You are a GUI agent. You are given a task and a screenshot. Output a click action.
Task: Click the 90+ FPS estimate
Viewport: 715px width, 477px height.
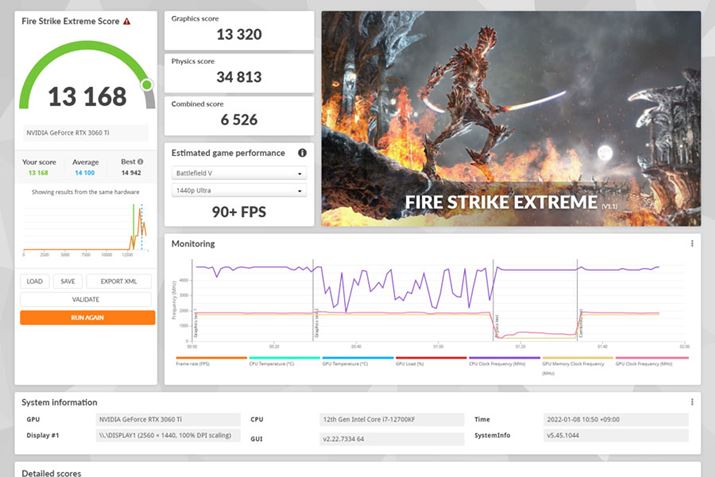click(239, 212)
